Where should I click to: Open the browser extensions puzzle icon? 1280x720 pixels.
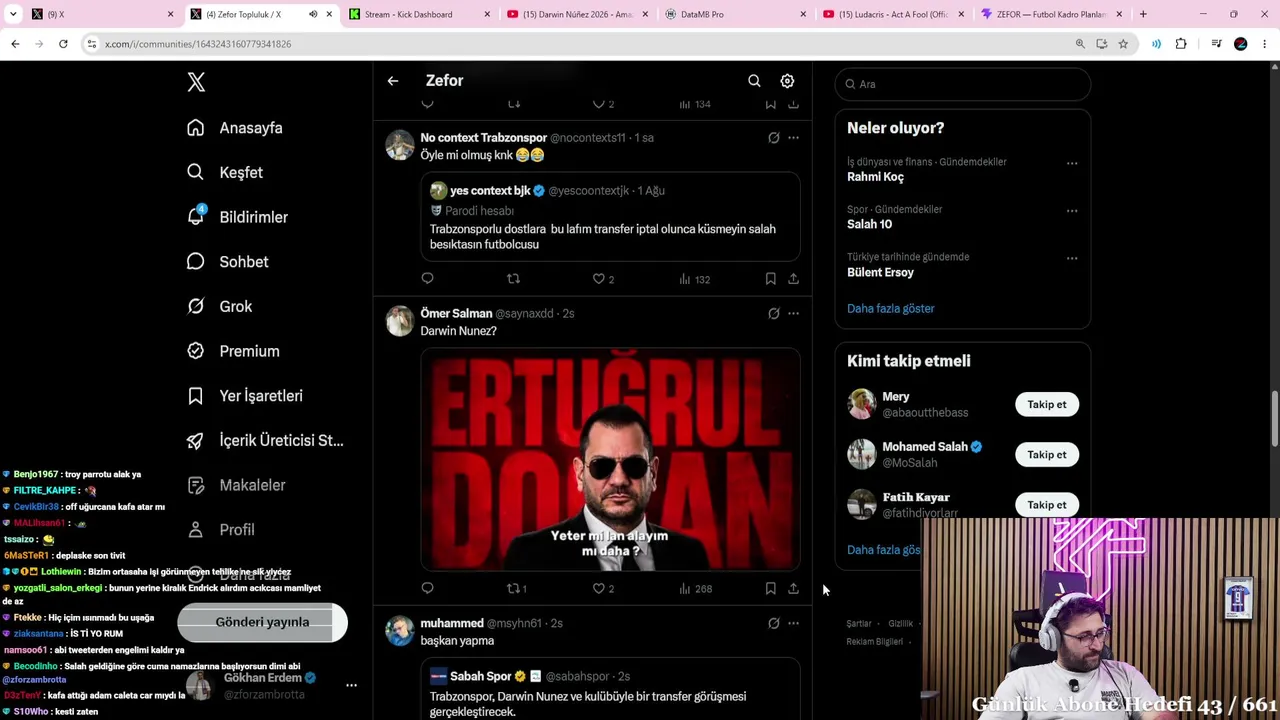[x=1181, y=44]
